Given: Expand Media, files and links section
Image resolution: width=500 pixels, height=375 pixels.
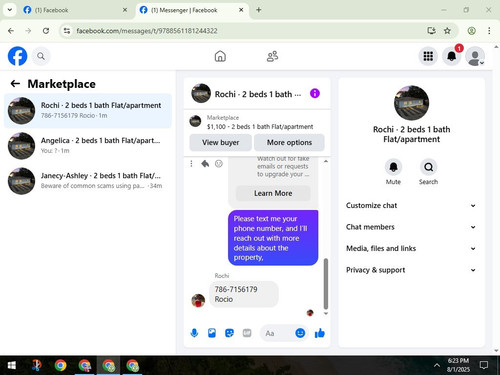Looking at the screenshot, I should tap(411, 249).
